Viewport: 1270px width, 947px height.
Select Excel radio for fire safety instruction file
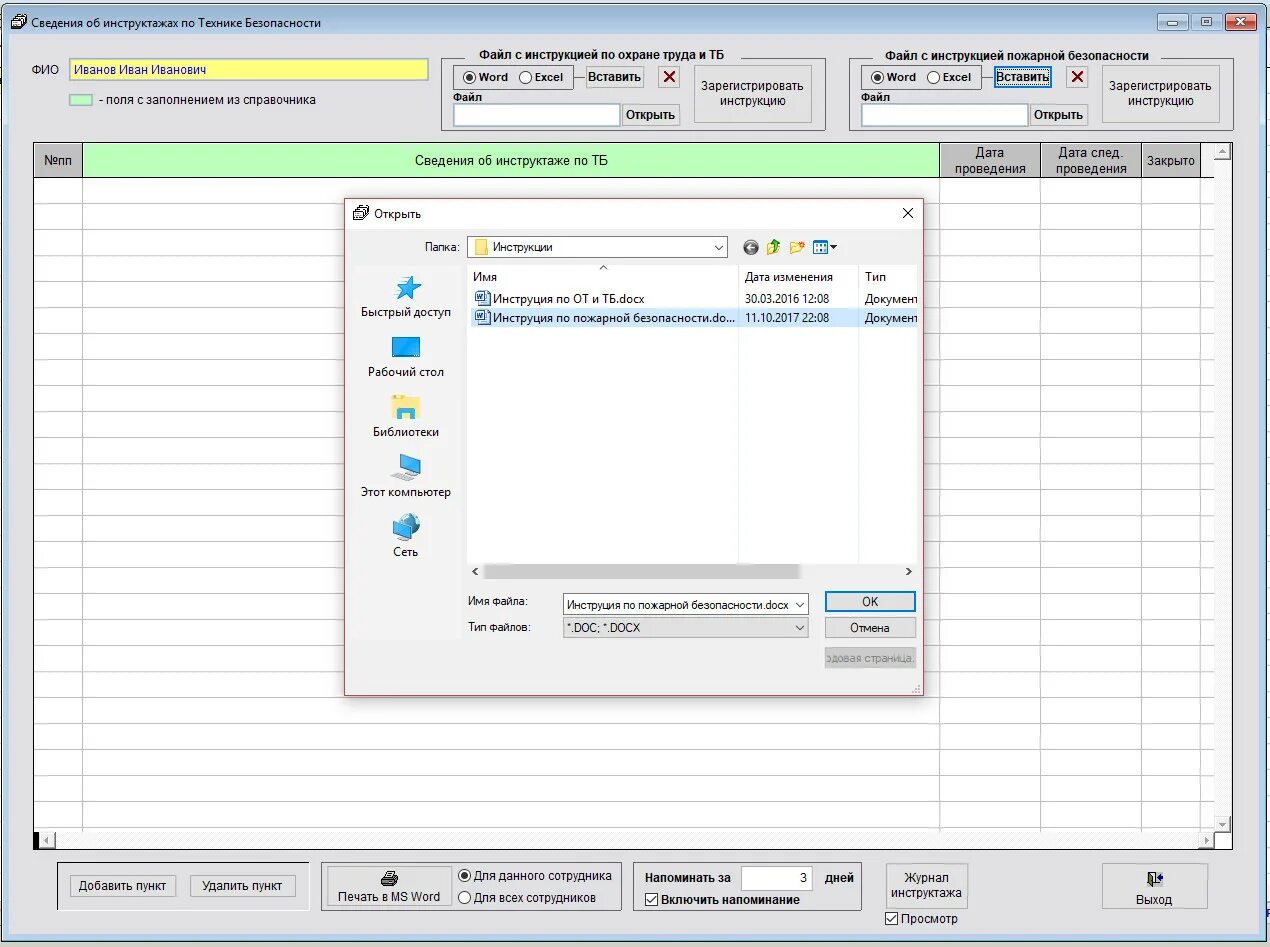pyautogui.click(x=933, y=77)
